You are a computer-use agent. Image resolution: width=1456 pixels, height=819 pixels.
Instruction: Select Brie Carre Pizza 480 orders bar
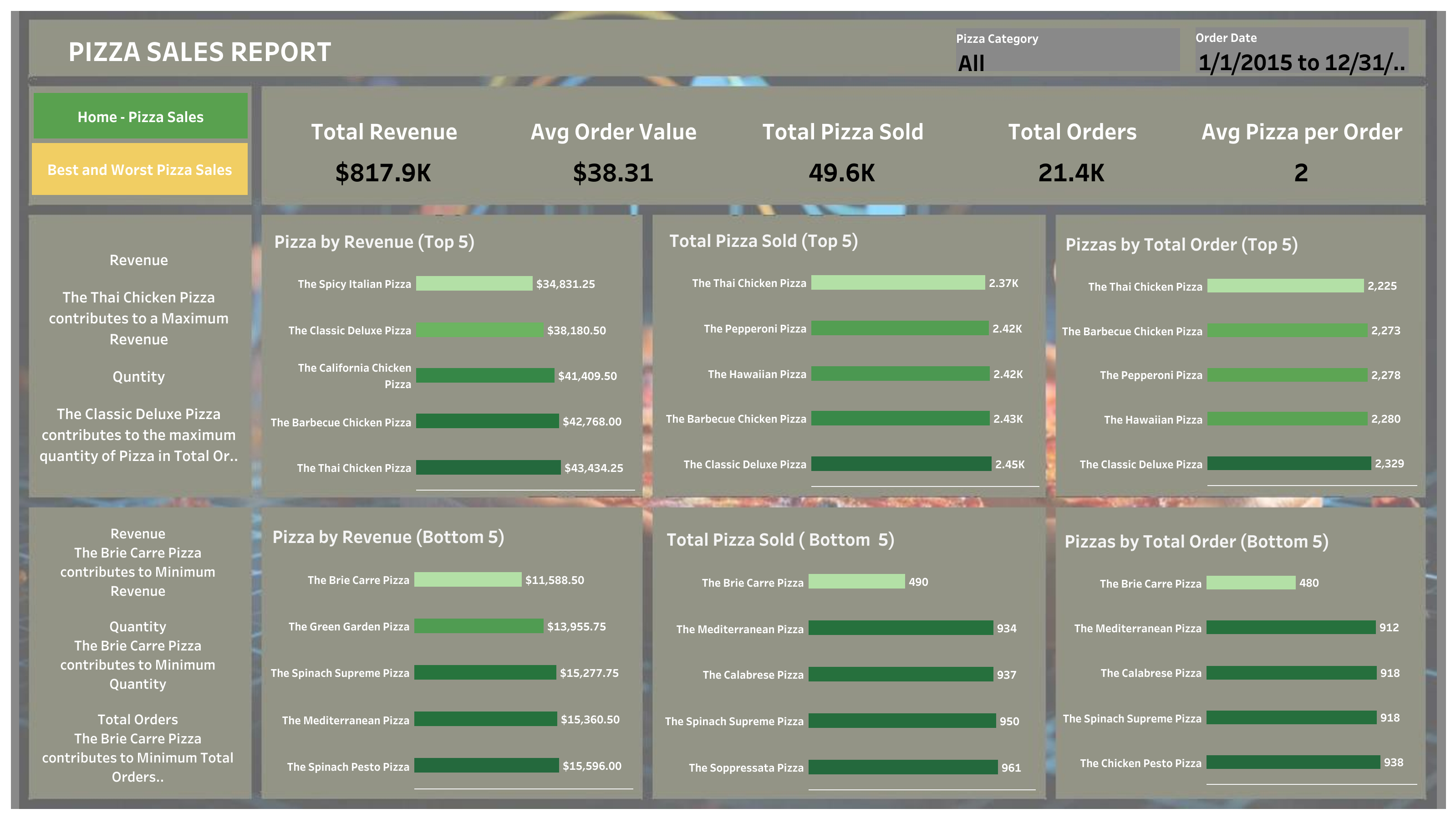[1251, 583]
